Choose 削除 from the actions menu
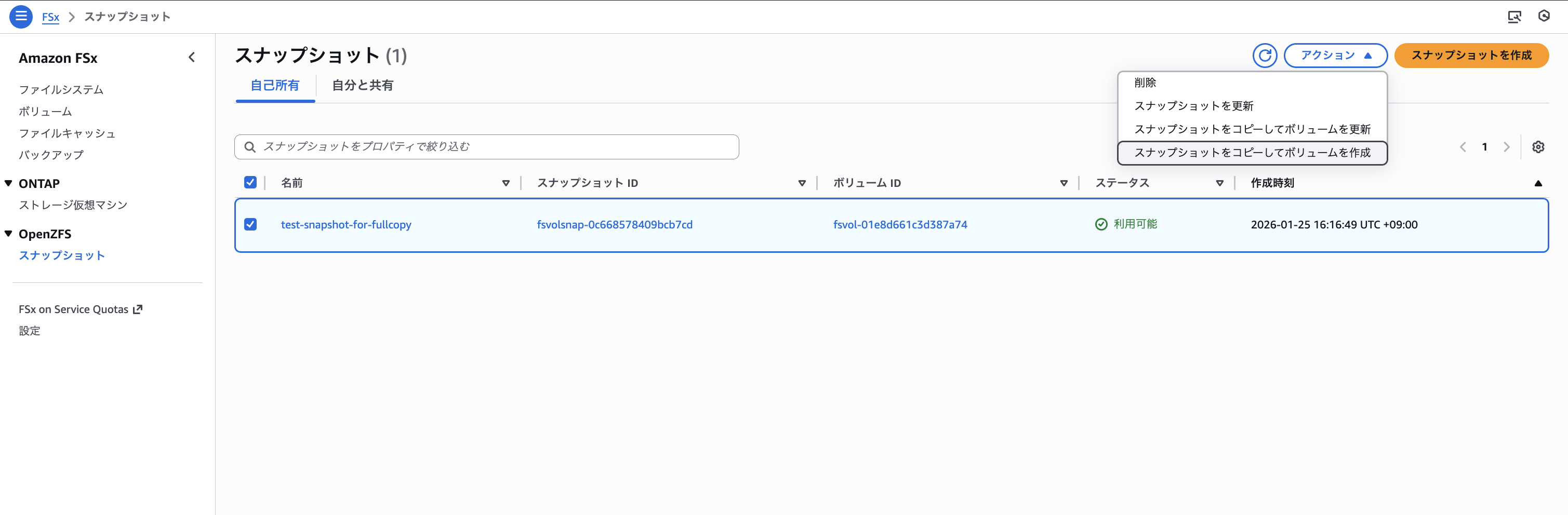Viewport: 1568px width, 515px height. pyautogui.click(x=1145, y=83)
